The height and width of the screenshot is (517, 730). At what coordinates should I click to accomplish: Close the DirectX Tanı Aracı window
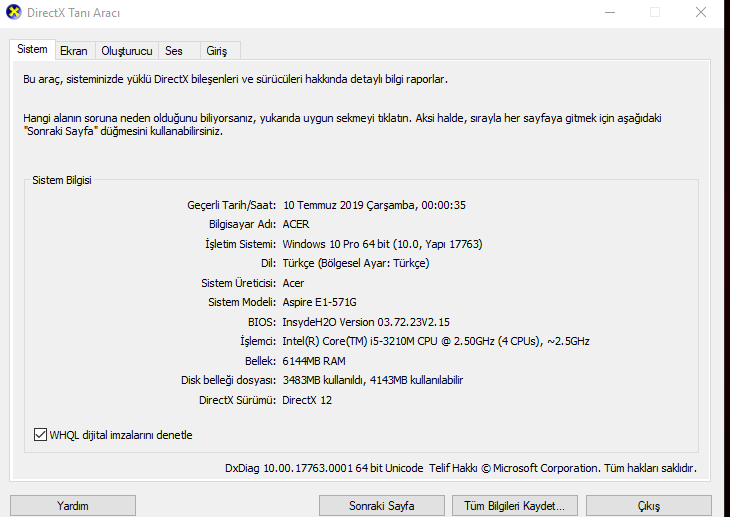[701, 12]
